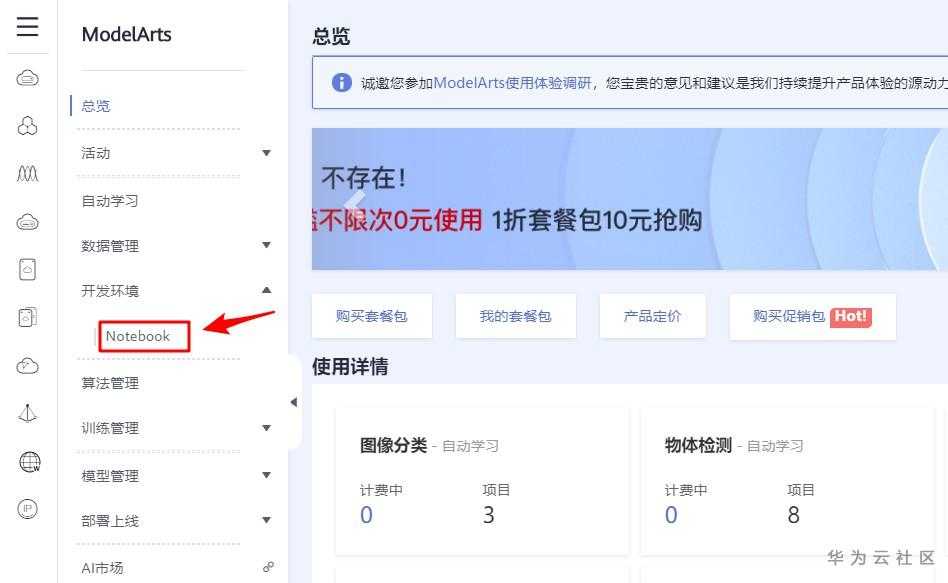Click the 图像分类 card title
Screen dimensions: 948x583
[x=394, y=445]
